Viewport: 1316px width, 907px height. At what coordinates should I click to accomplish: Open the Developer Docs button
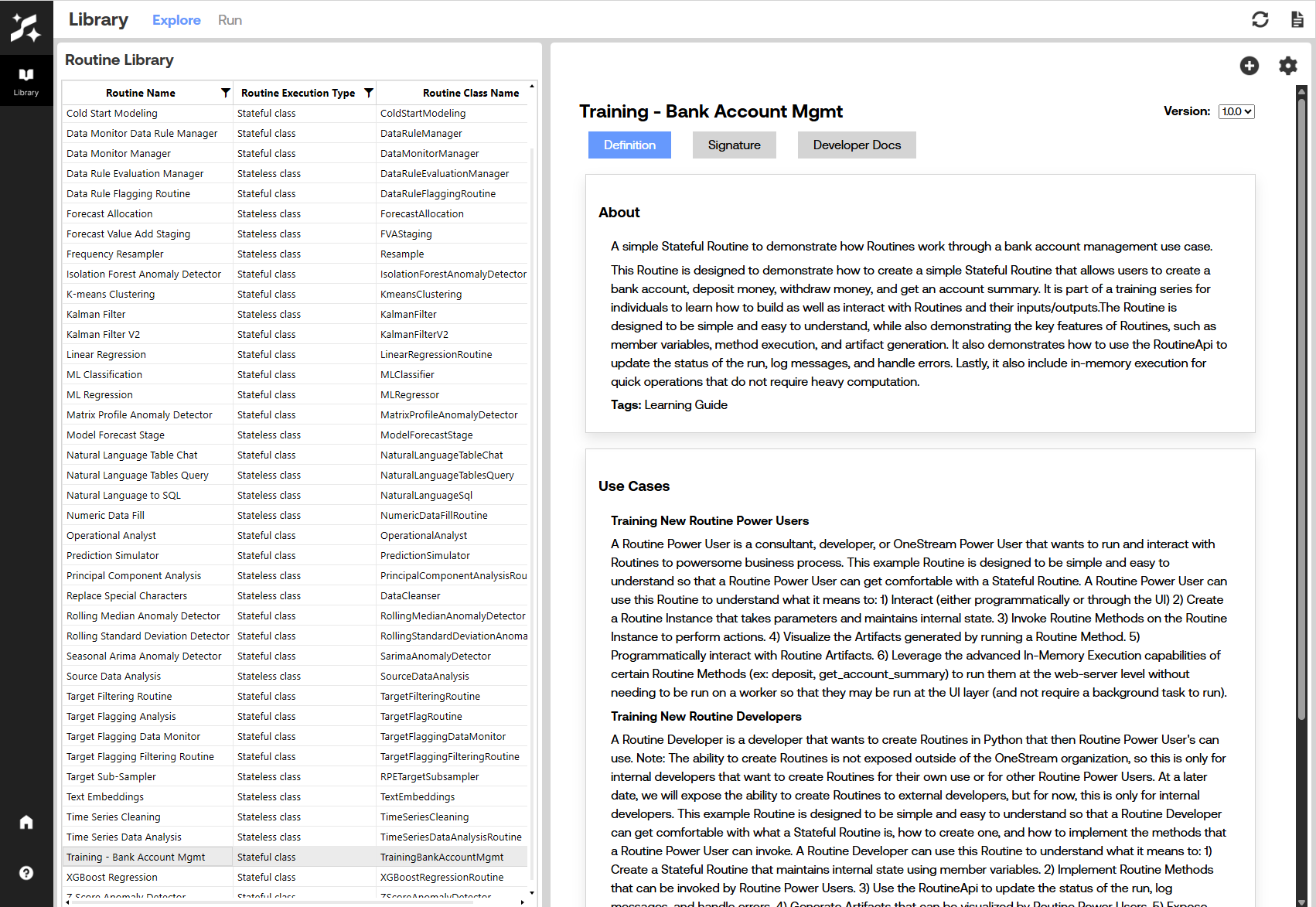[x=857, y=145]
